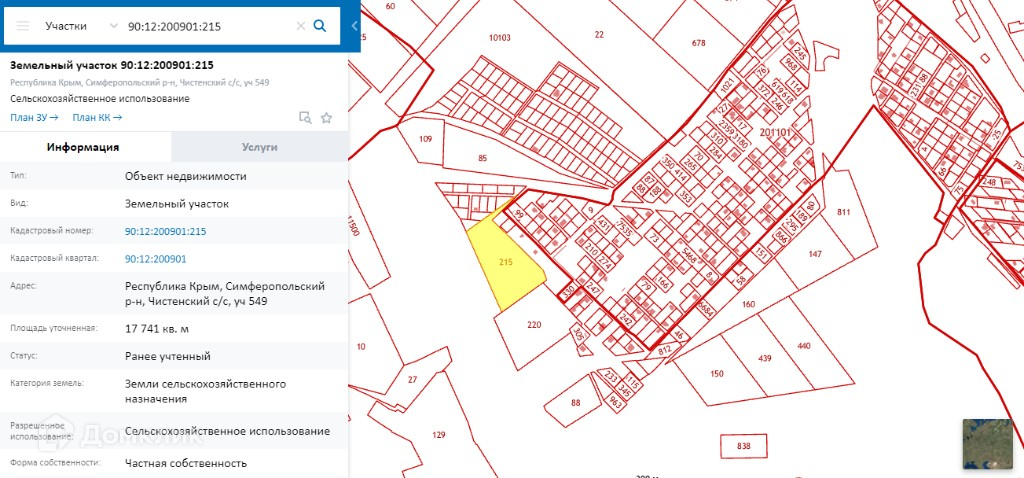Open the Участки search type dropdown
This screenshot has width=1024, height=478.
coord(82,26)
